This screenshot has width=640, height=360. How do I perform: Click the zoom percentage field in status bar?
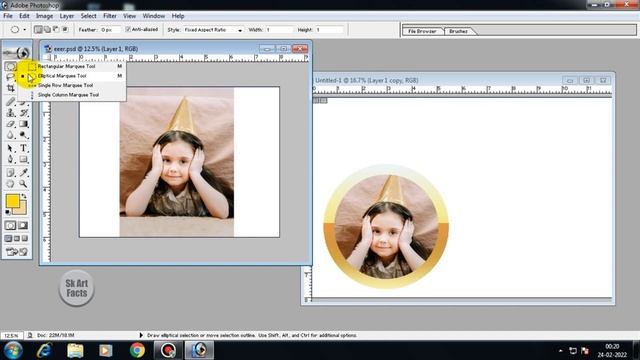(x=12, y=335)
